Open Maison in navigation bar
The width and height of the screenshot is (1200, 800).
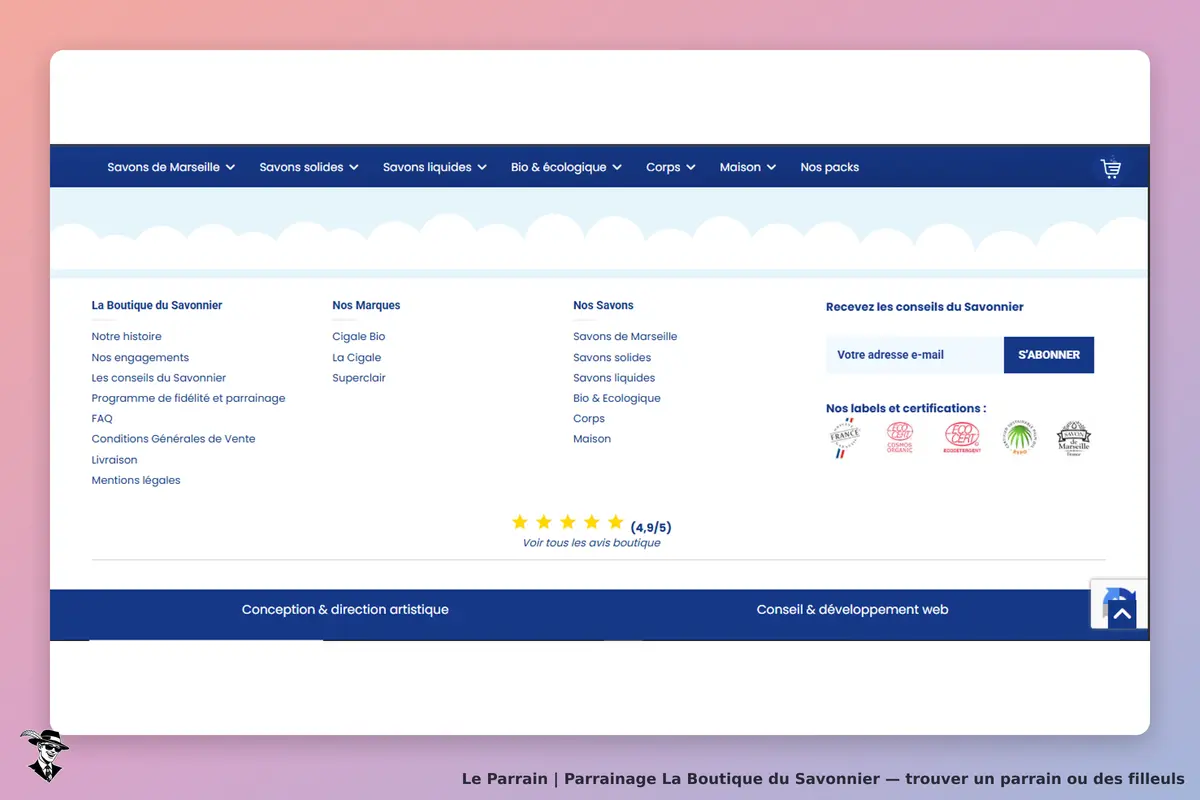click(x=740, y=167)
